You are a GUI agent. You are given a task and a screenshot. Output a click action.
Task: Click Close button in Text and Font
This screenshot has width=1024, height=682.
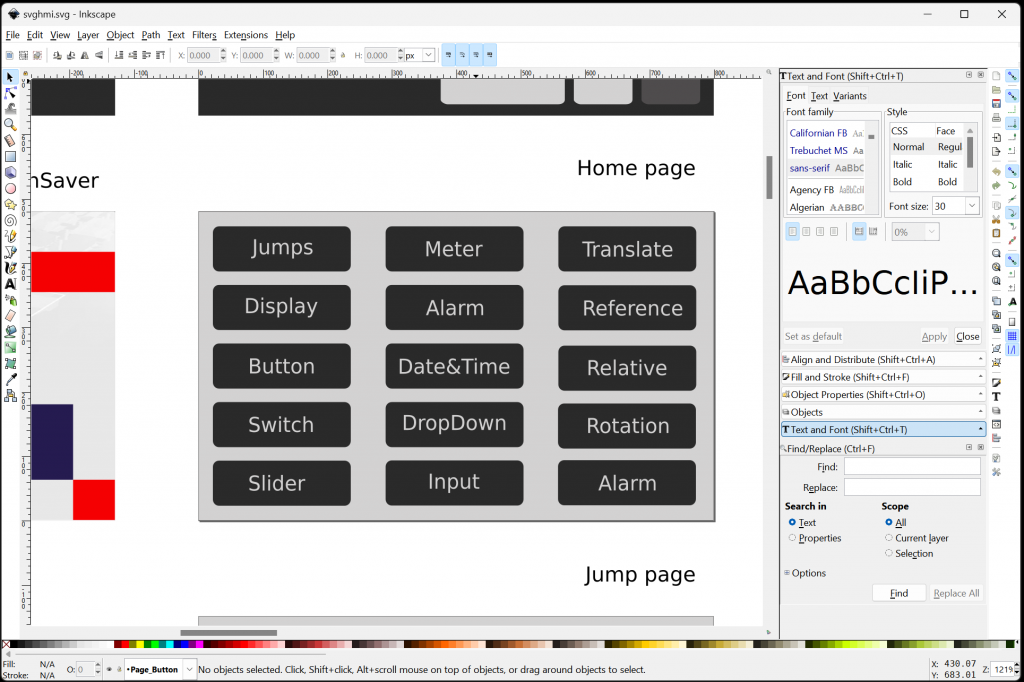tap(967, 336)
